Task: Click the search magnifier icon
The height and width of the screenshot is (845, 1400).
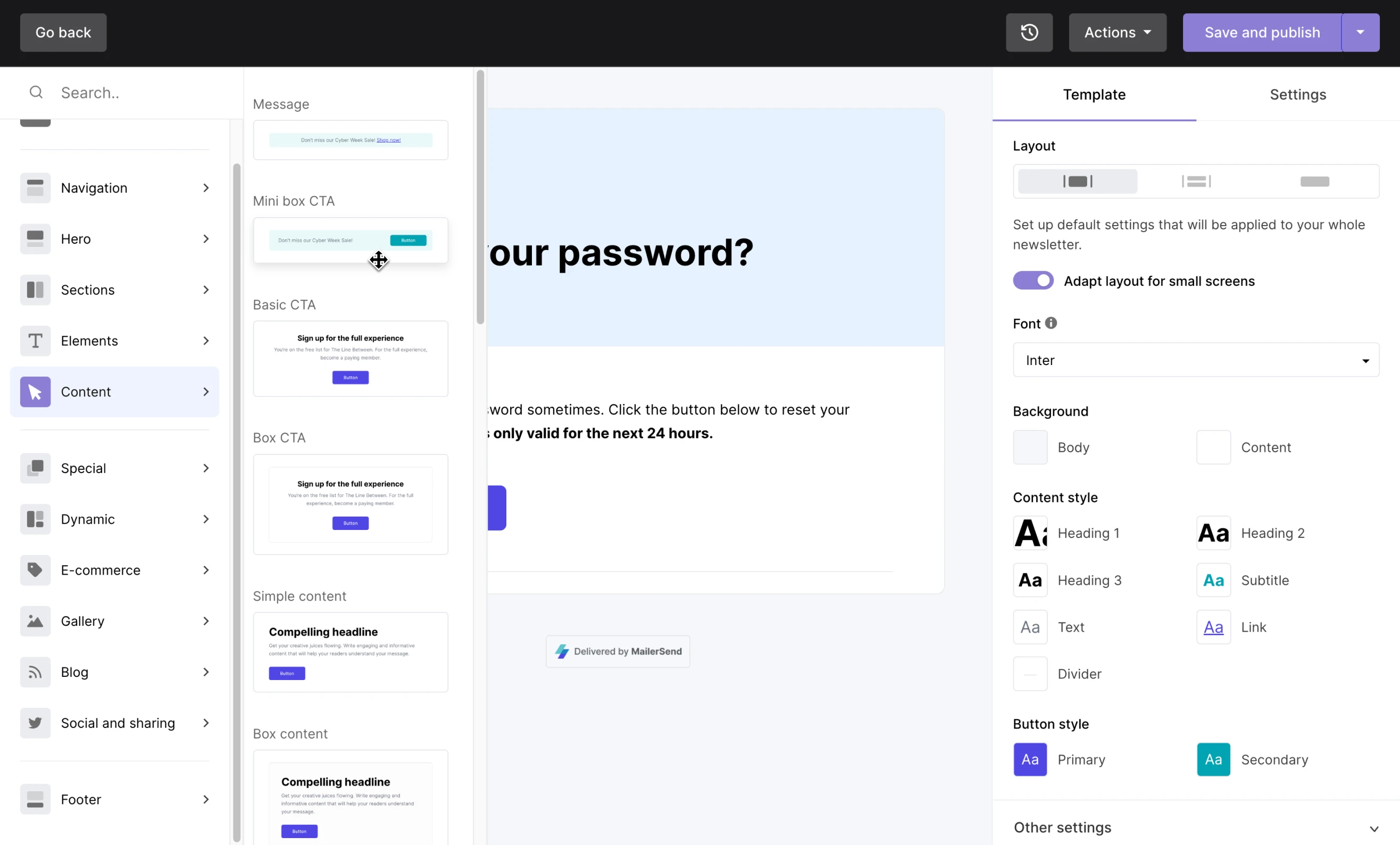Action: pyautogui.click(x=36, y=92)
